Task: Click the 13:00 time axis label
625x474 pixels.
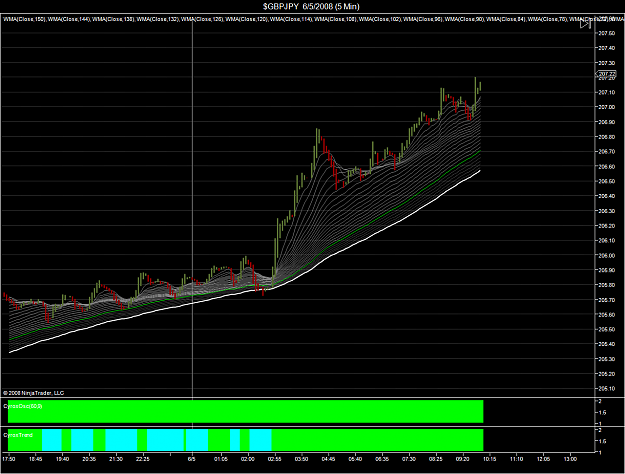Action: 570,459
